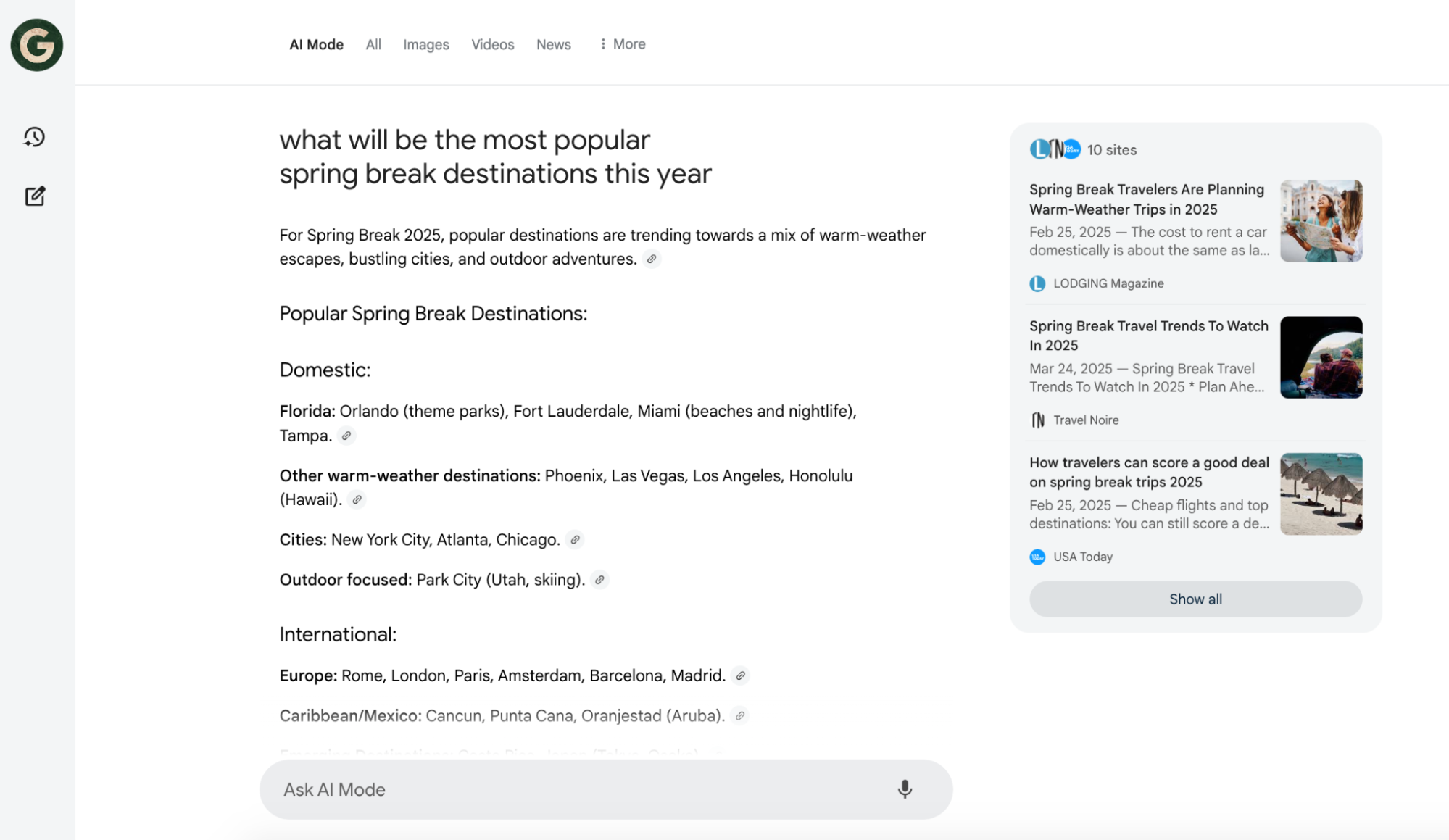Switch to the All tab
This screenshot has height=840, width=1449.
[x=373, y=44]
